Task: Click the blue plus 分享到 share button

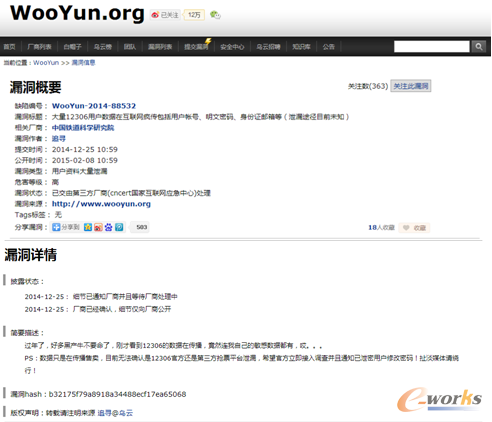Action: 66,227
